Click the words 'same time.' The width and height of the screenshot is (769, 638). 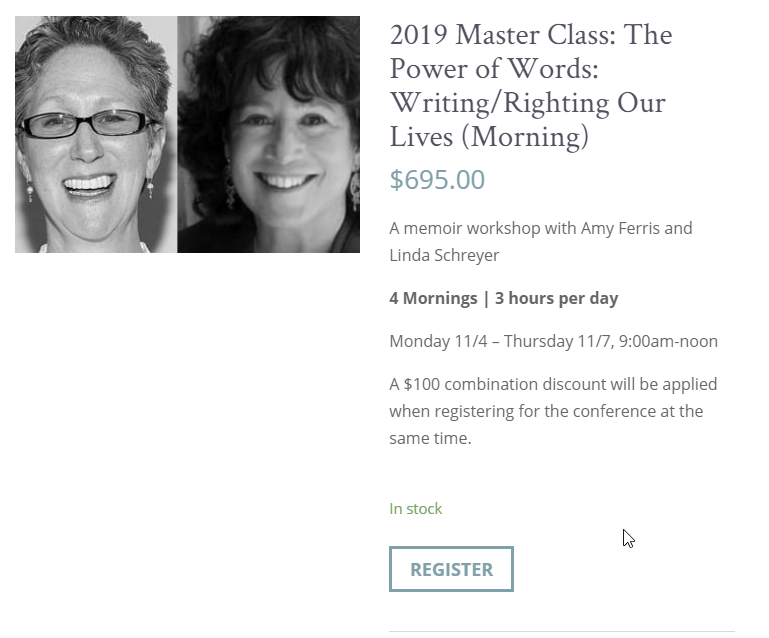click(x=430, y=438)
